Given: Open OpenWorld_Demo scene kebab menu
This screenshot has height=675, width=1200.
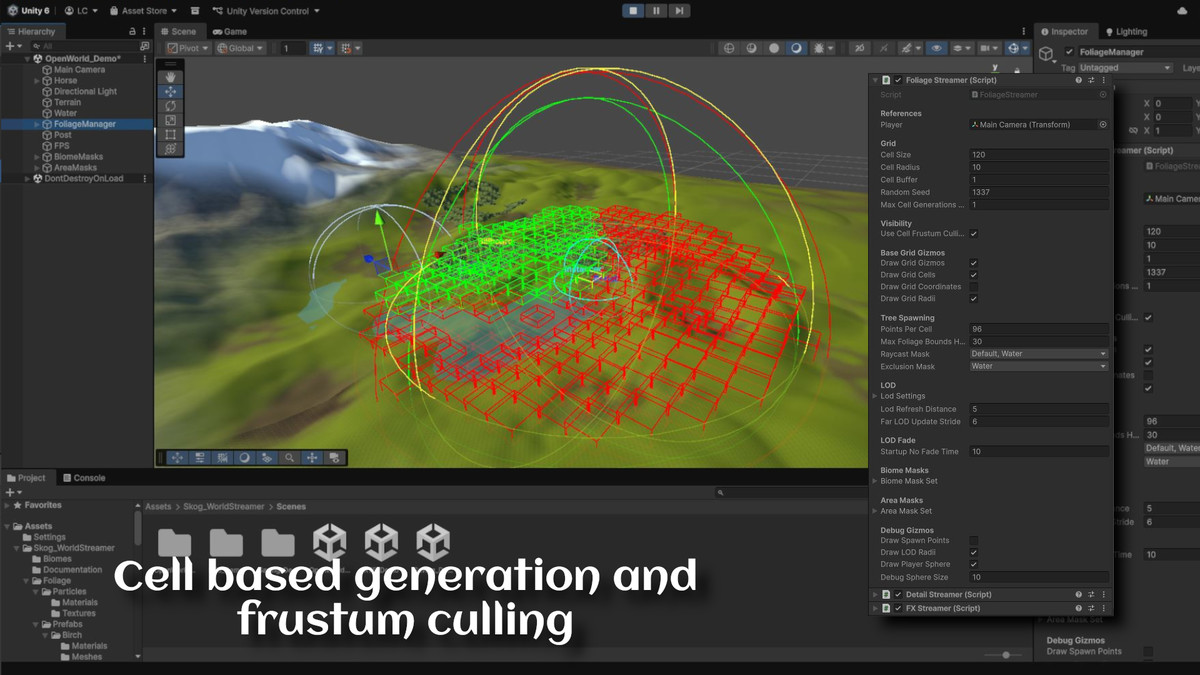Looking at the screenshot, I should 145,59.
